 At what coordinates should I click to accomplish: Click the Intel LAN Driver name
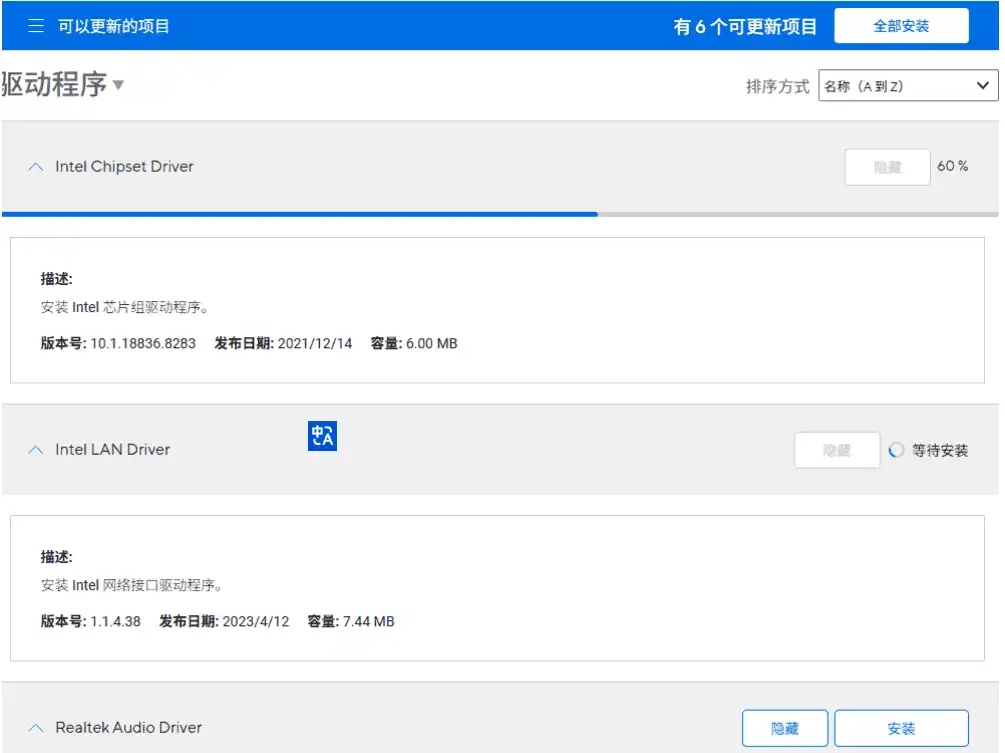click(113, 450)
